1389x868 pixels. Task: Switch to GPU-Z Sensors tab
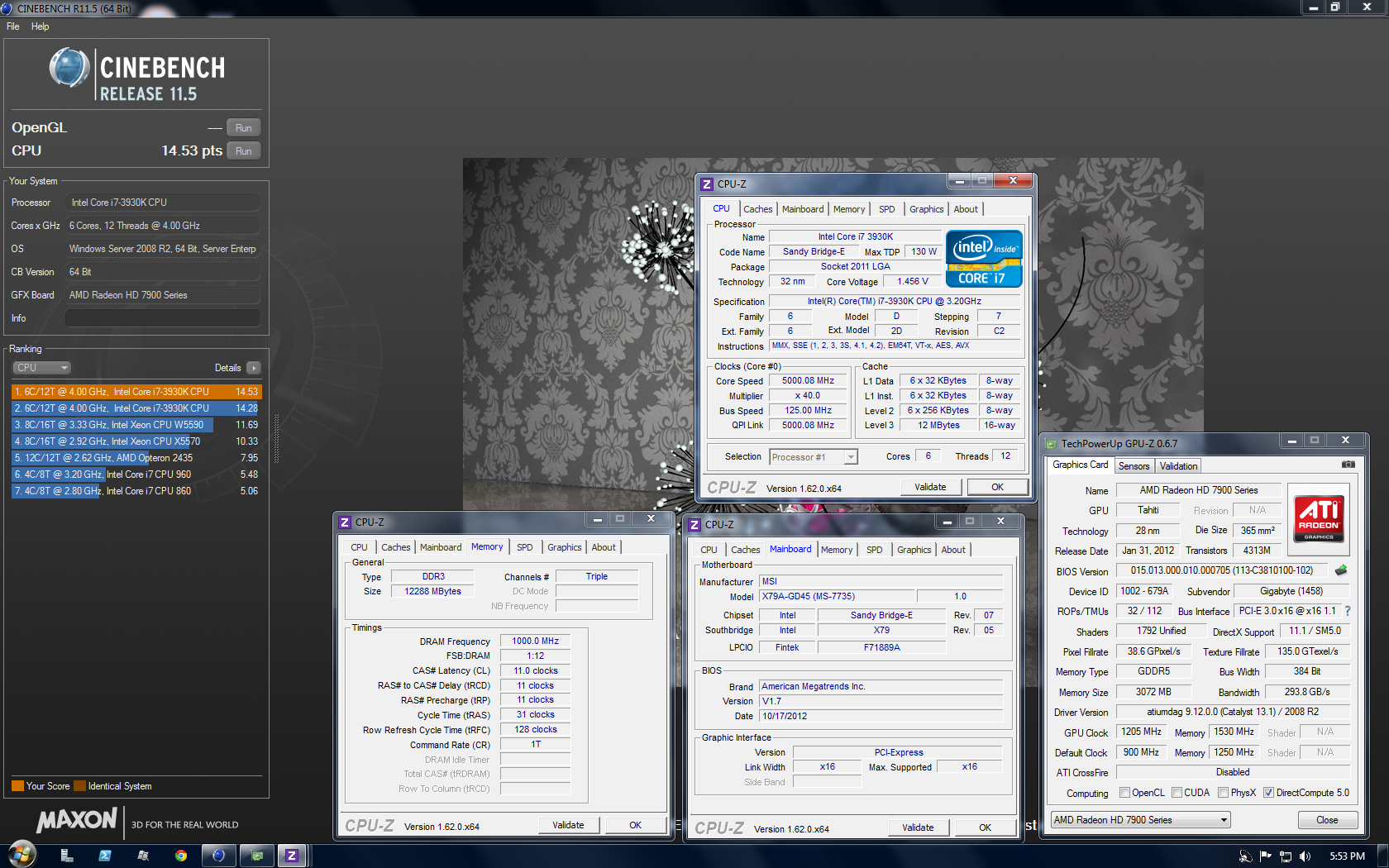(x=1134, y=466)
